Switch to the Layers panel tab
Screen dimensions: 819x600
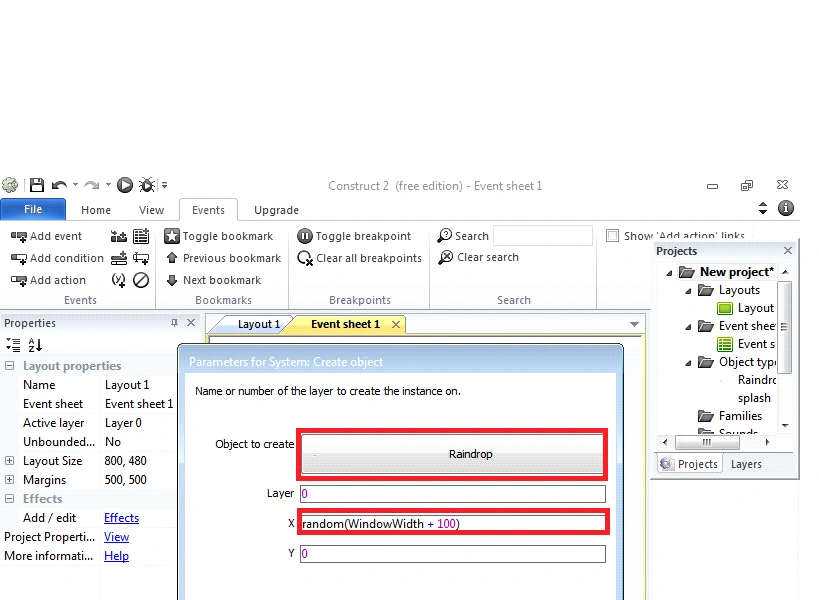pos(746,464)
